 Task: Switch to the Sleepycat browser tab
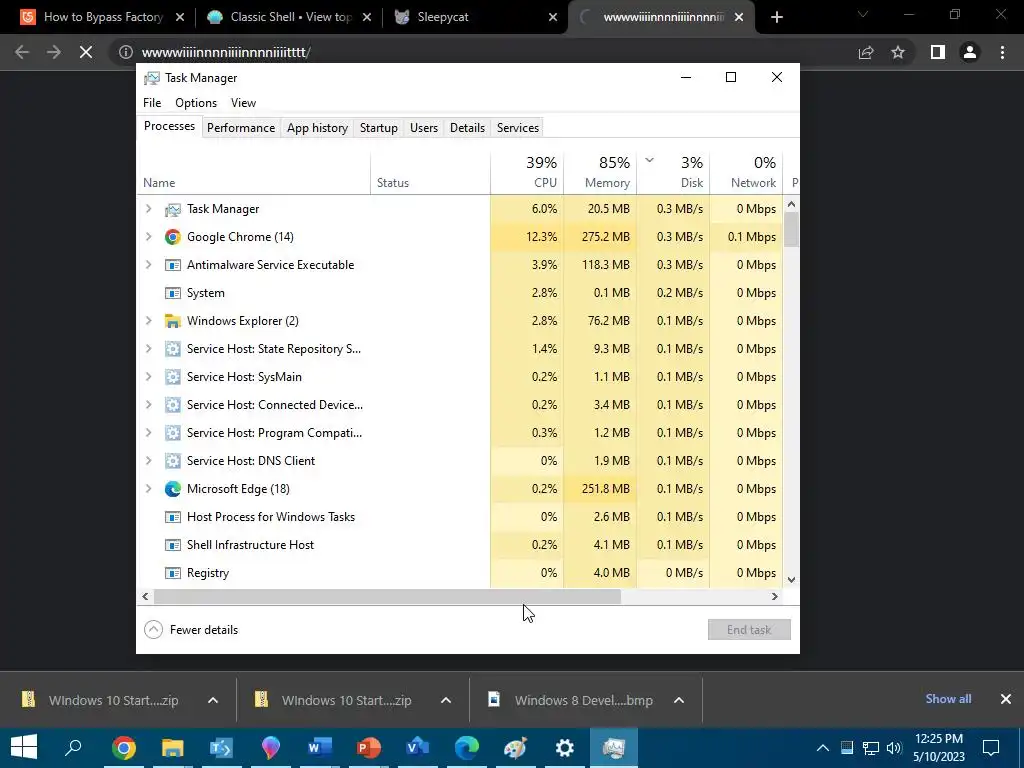point(475,17)
